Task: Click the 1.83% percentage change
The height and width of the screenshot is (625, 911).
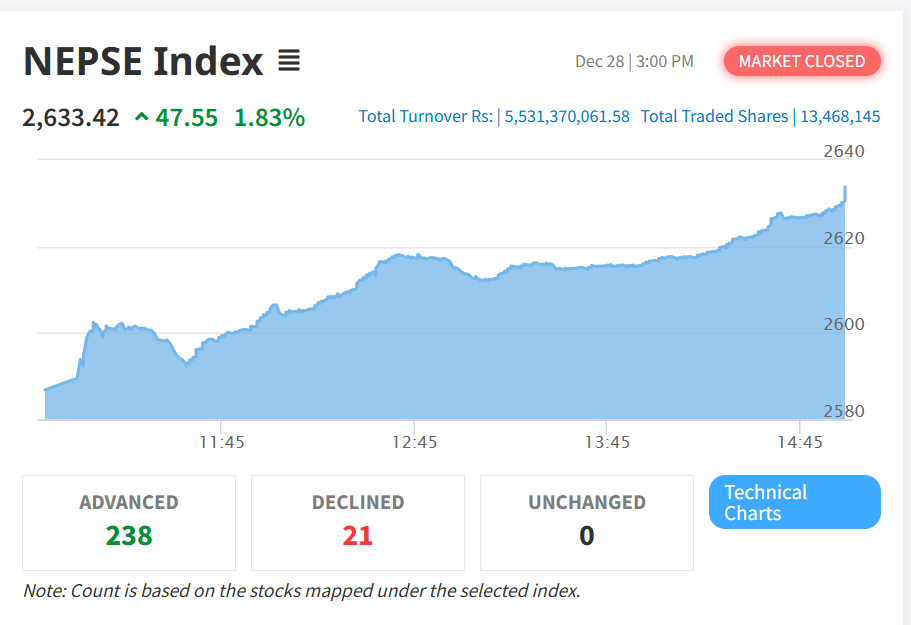Action: (x=269, y=118)
